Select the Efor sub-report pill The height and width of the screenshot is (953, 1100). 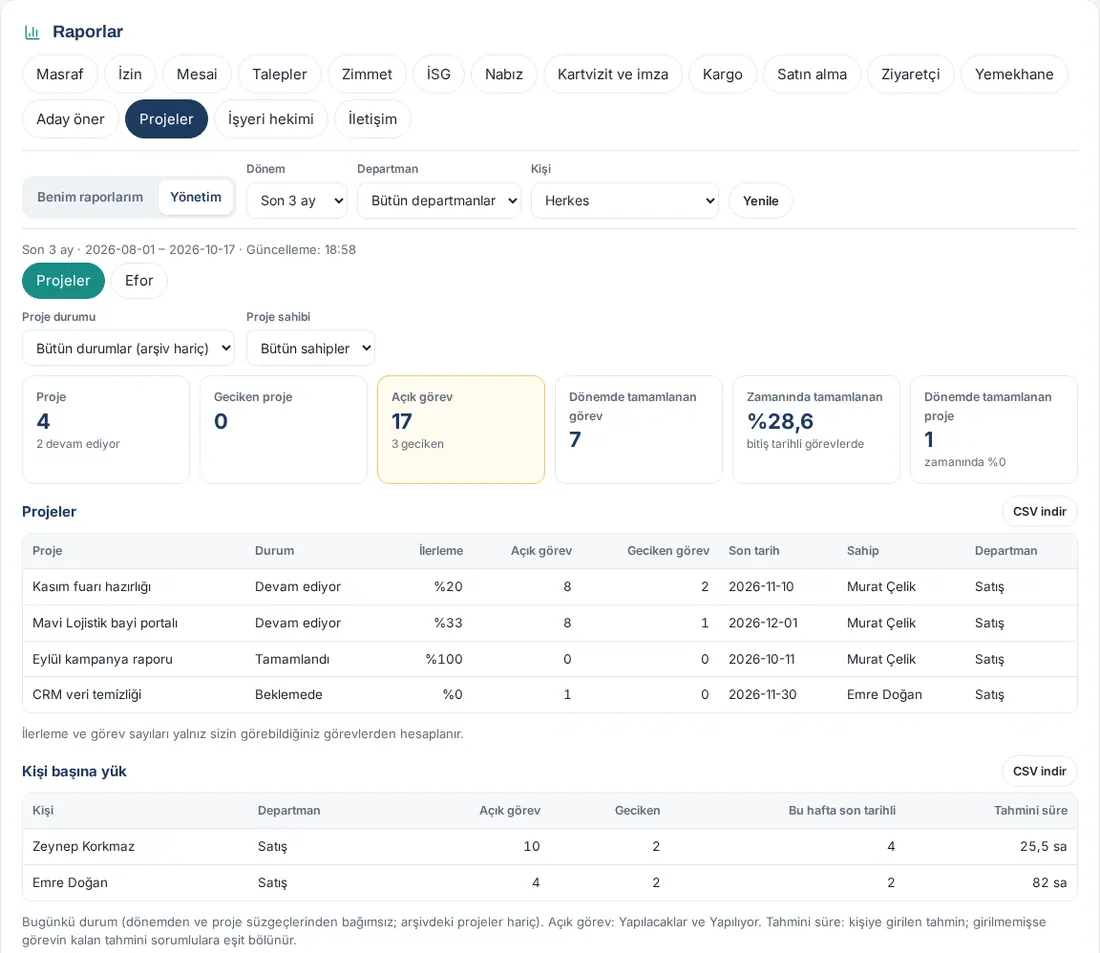pos(139,281)
